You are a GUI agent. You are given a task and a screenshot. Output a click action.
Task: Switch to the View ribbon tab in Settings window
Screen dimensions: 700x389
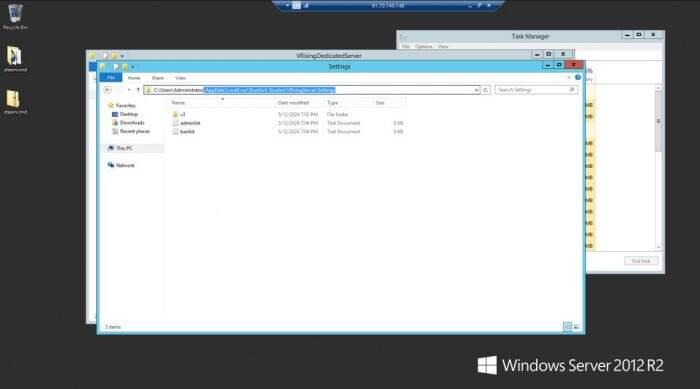click(180, 78)
